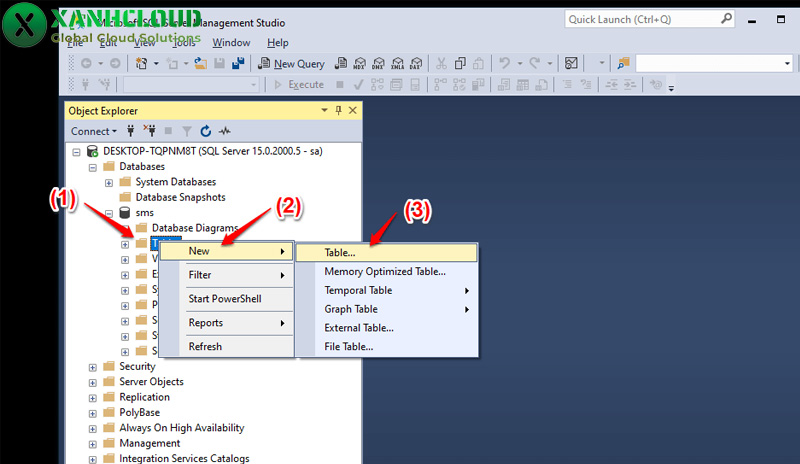Close the Object Explorer panel
Image resolution: width=800 pixels, height=464 pixels.
pyautogui.click(x=353, y=110)
